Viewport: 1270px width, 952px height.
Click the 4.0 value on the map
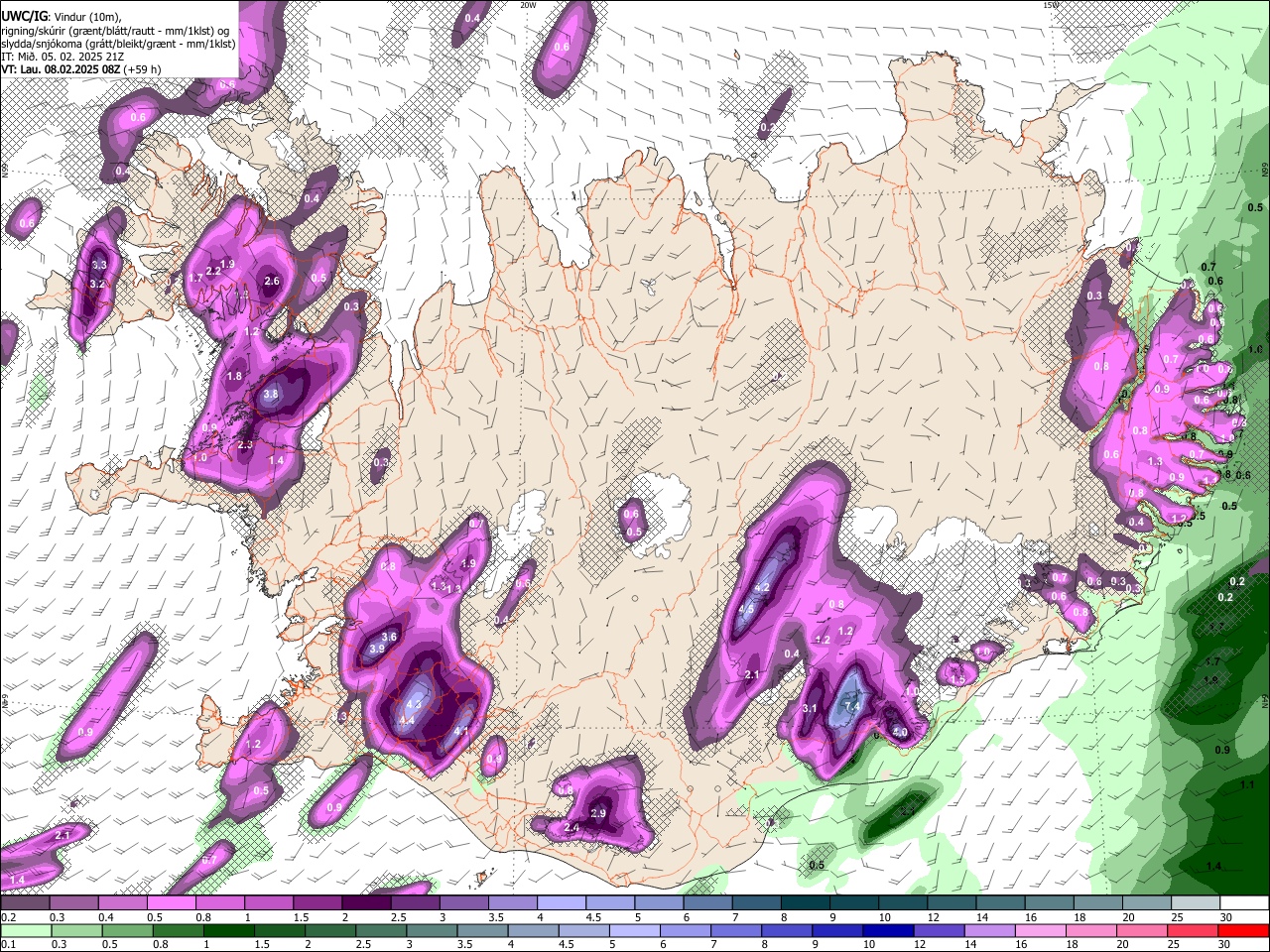[900, 732]
